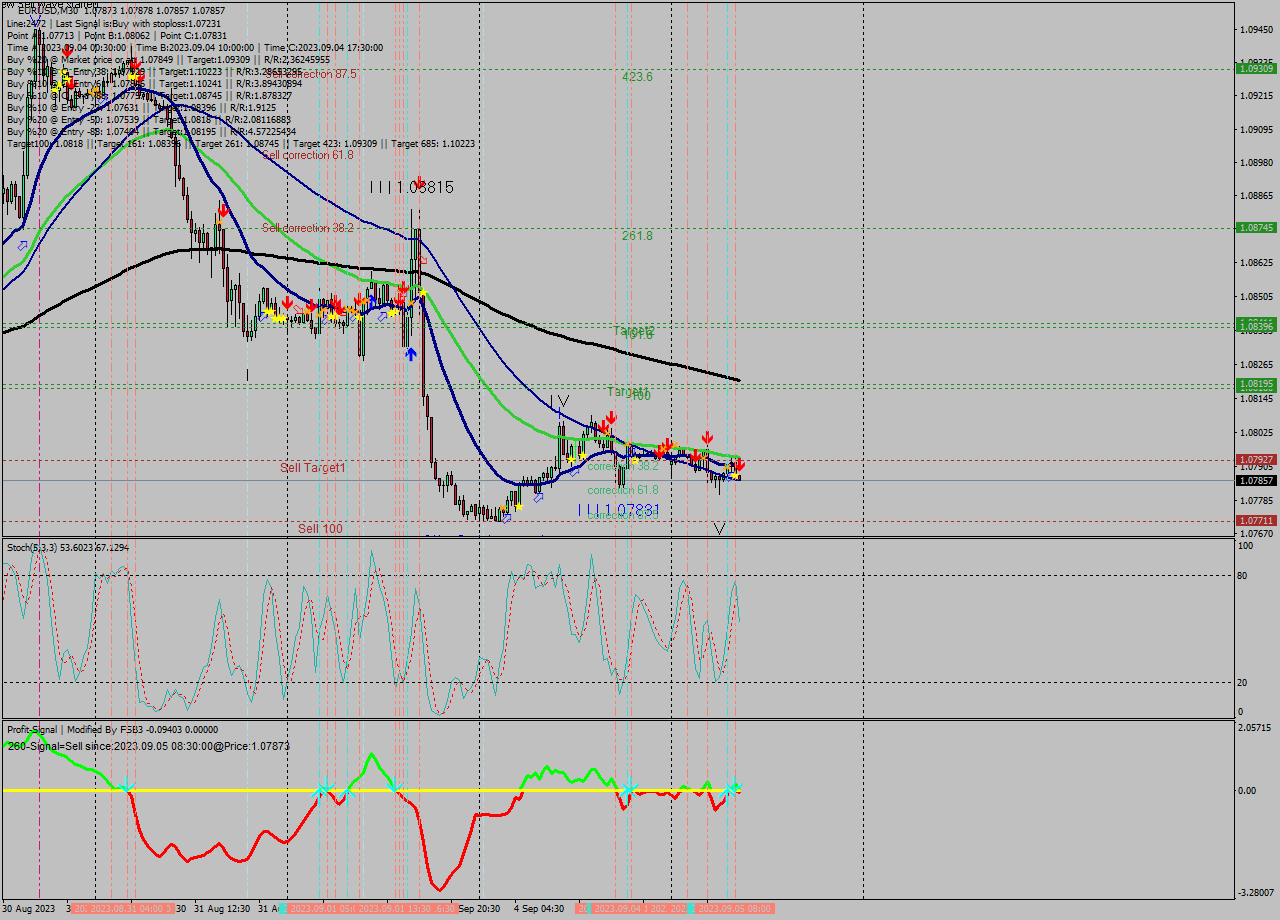This screenshot has height=920, width=1280.
Task: Click the 'Target2' green label
Action: click(x=634, y=330)
